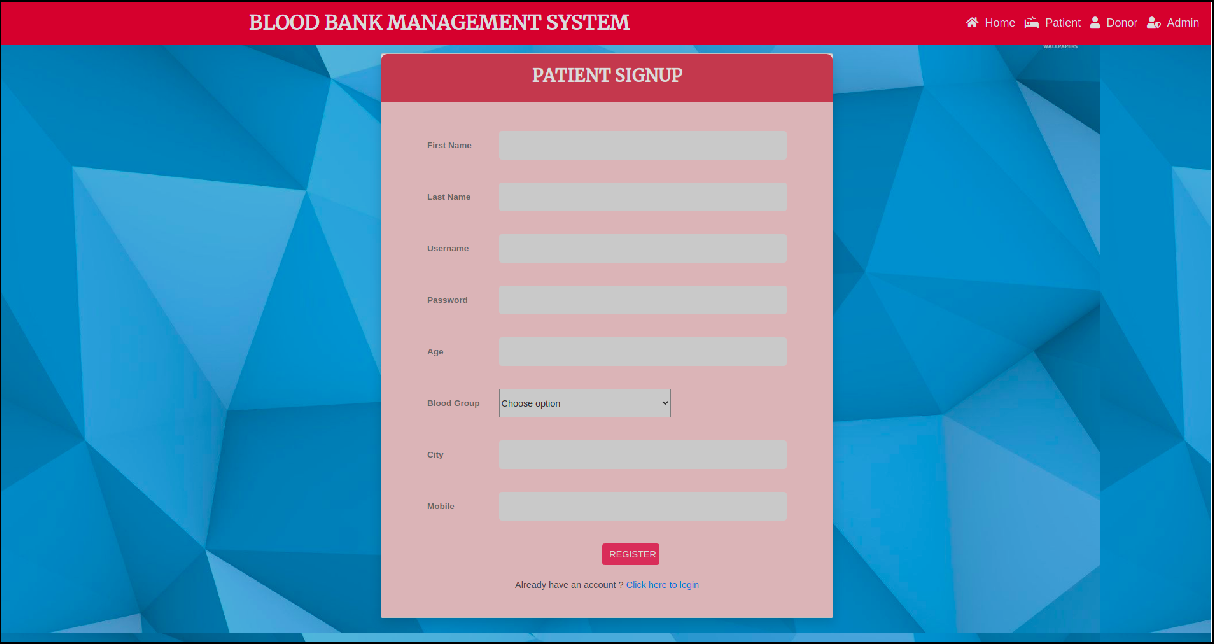This screenshot has width=1214, height=644.
Task: Click the Username input field
Action: 643,248
